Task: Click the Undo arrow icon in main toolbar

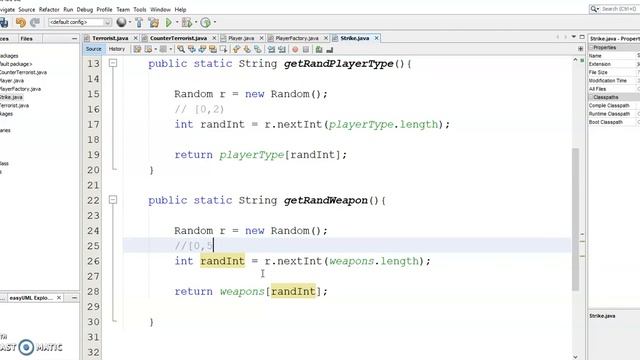Action: tap(20, 22)
